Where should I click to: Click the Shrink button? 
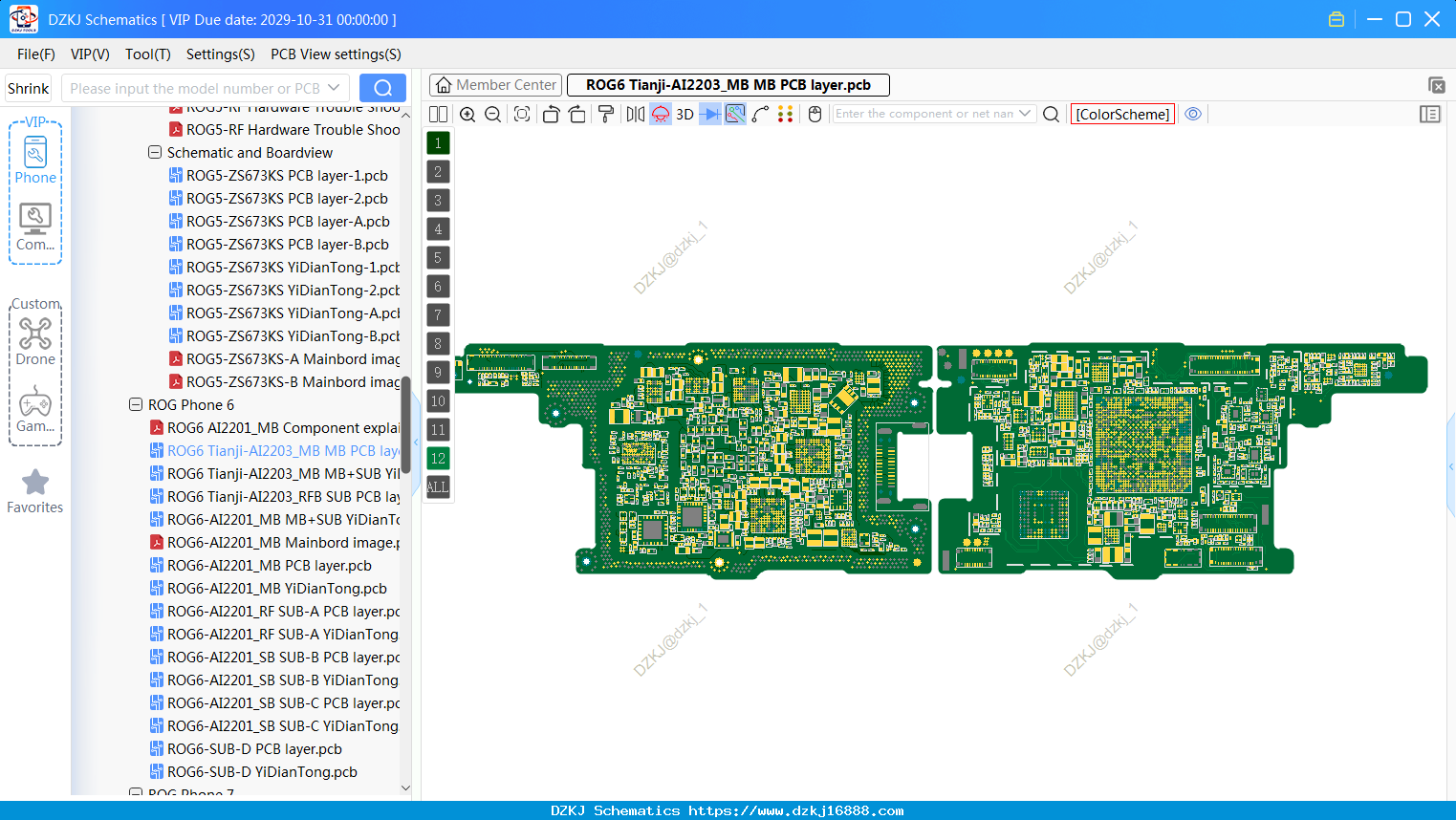(x=29, y=88)
